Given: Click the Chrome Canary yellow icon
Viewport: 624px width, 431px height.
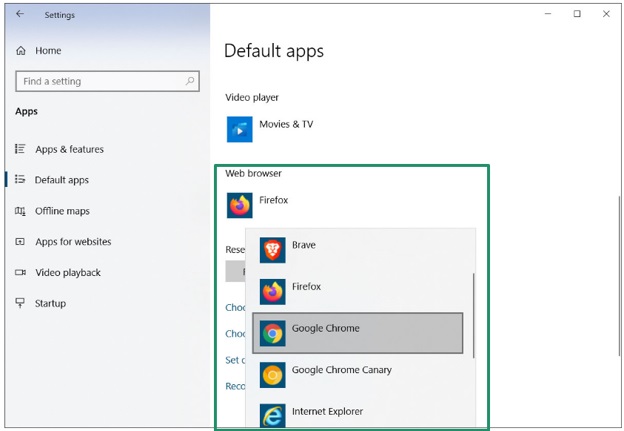Looking at the screenshot, I should (273, 375).
